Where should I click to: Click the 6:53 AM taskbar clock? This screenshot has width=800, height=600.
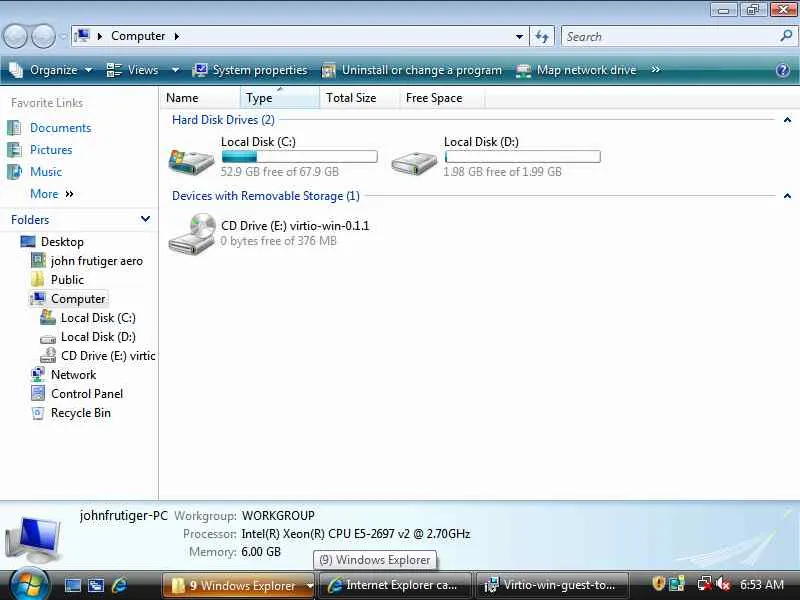[x=762, y=585]
